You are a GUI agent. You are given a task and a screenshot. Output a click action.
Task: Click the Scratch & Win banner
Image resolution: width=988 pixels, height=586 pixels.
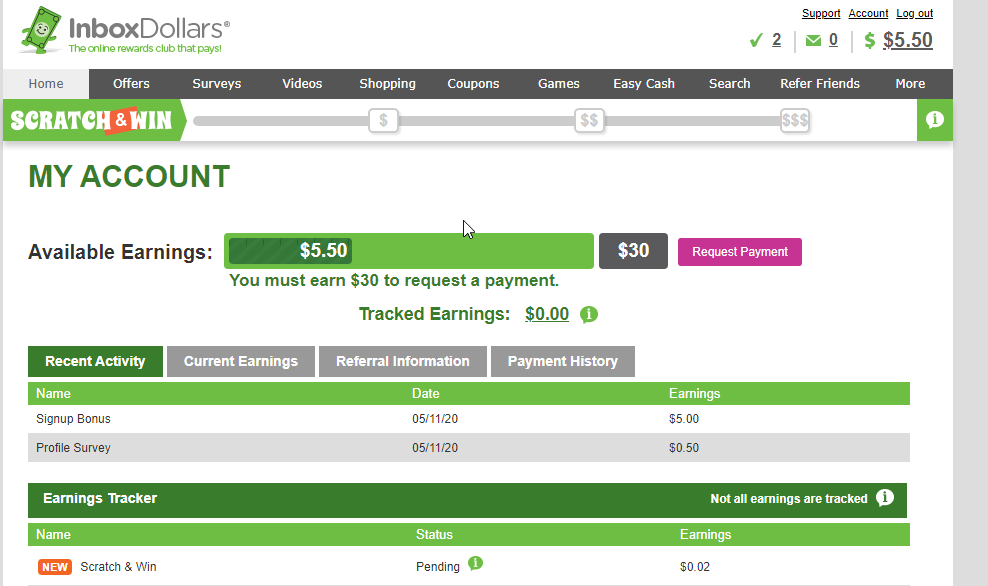tap(93, 120)
